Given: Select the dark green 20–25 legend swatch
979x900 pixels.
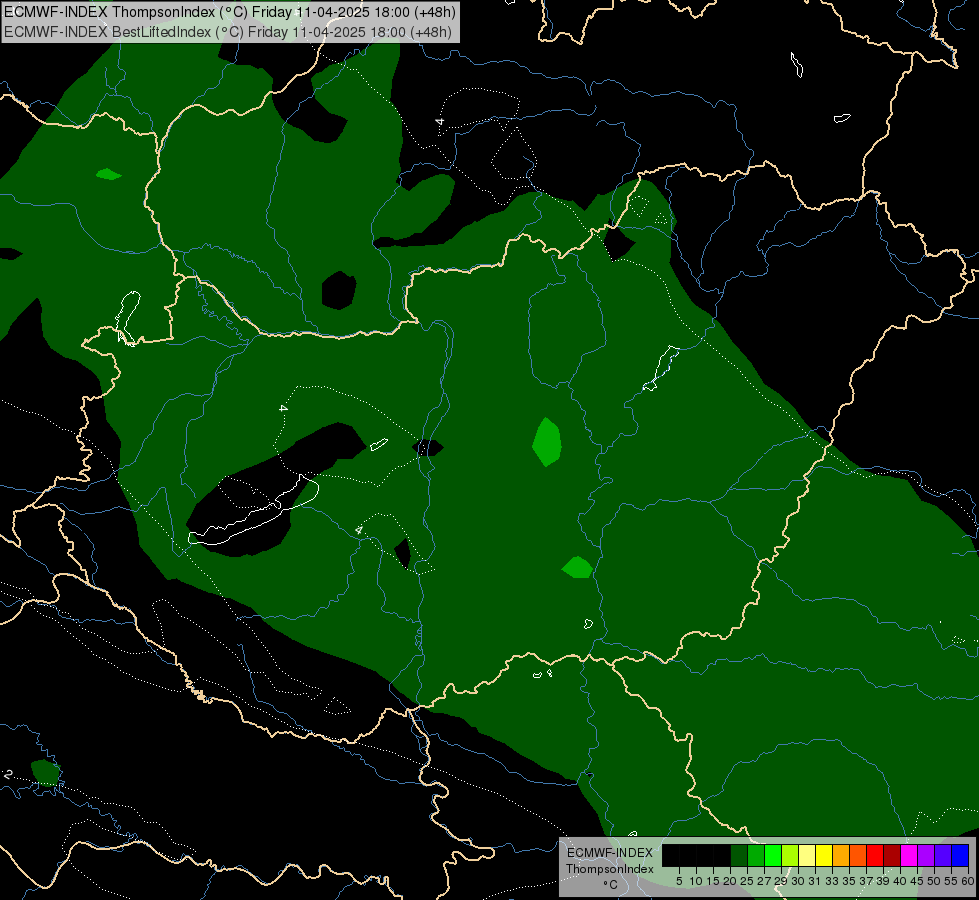Looking at the screenshot, I should tap(739, 856).
